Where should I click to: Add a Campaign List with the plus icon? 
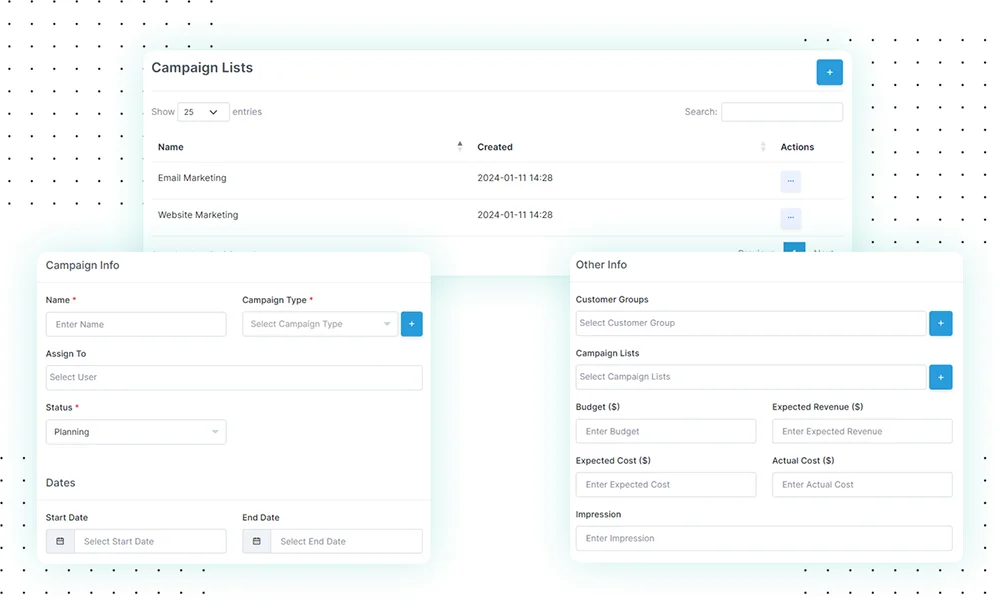pos(940,377)
